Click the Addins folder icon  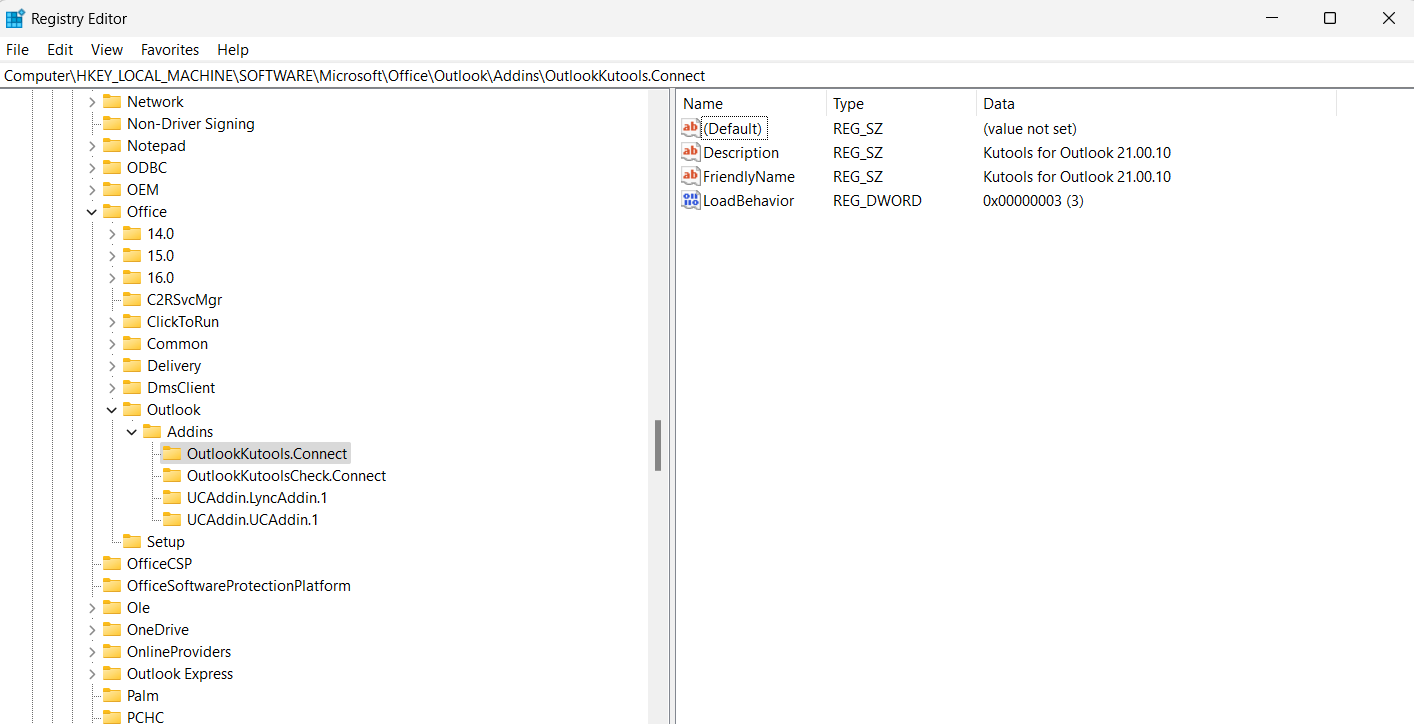pos(152,431)
